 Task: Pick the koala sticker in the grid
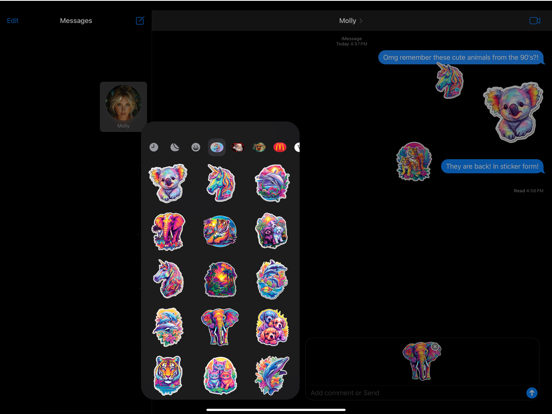pos(168,183)
